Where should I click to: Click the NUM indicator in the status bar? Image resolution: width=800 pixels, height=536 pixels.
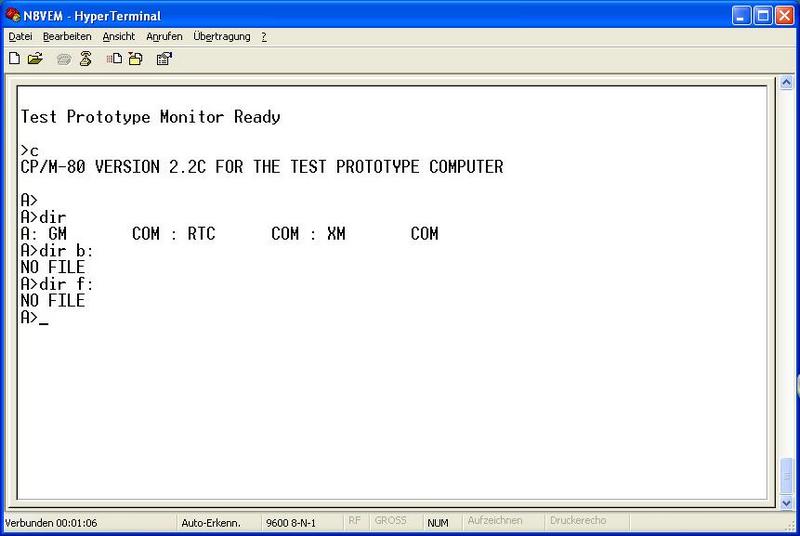[x=437, y=522]
